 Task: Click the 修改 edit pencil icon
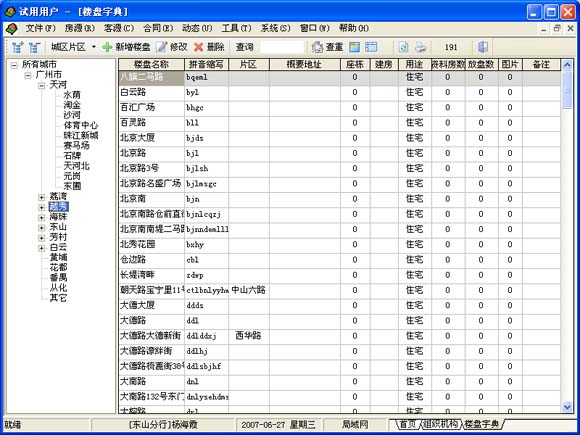pyautogui.click(x=162, y=47)
